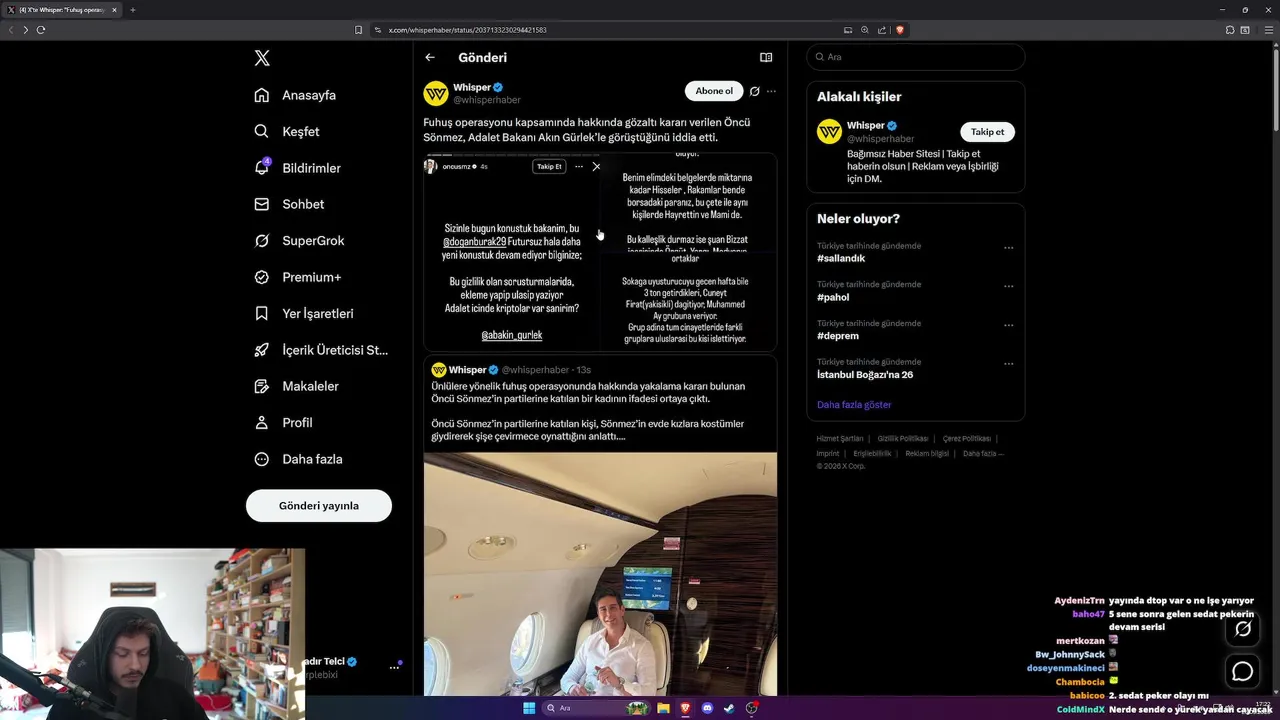Click browser back arrow

11,30
